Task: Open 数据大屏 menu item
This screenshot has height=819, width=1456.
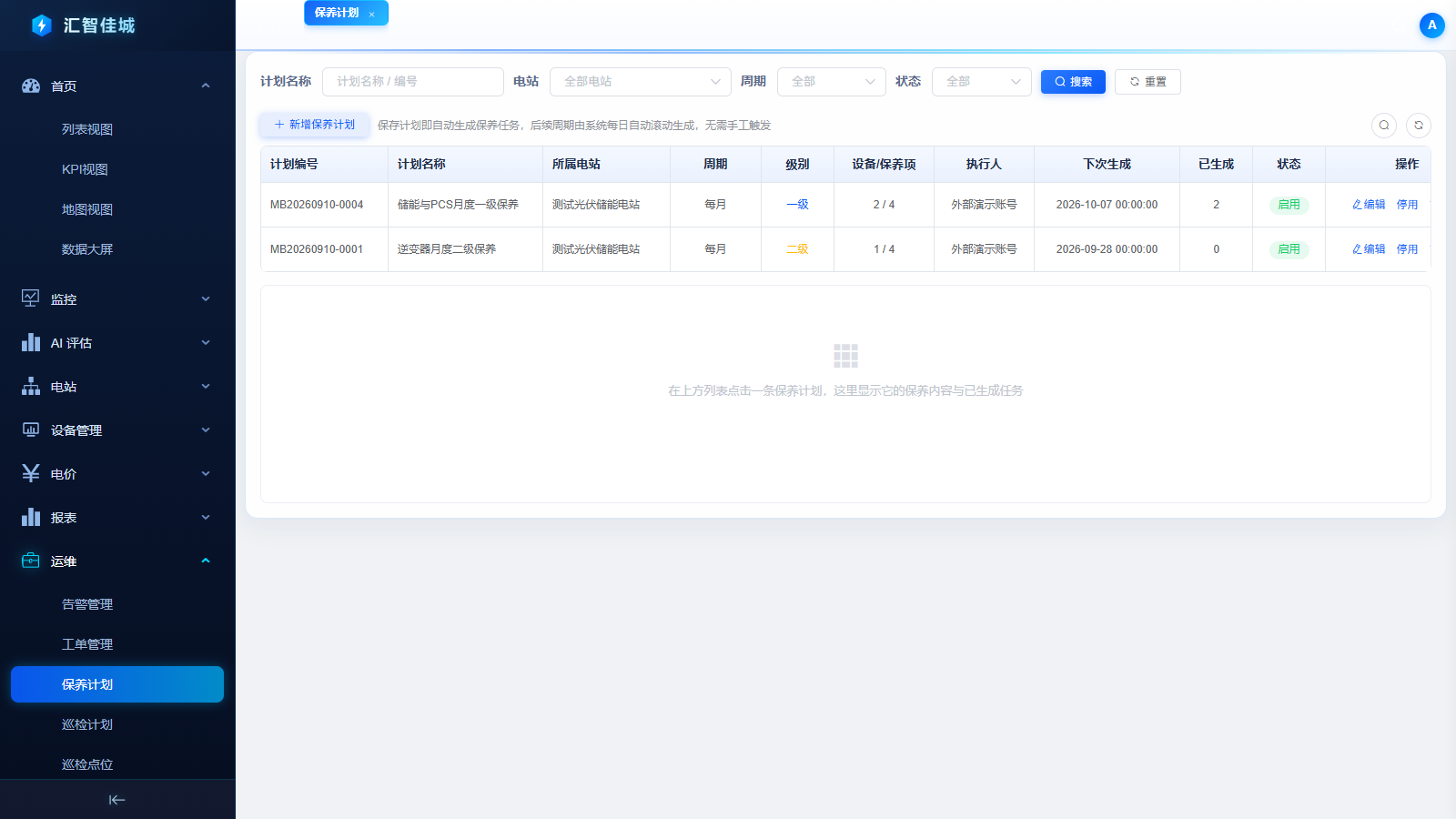Action: click(87, 249)
